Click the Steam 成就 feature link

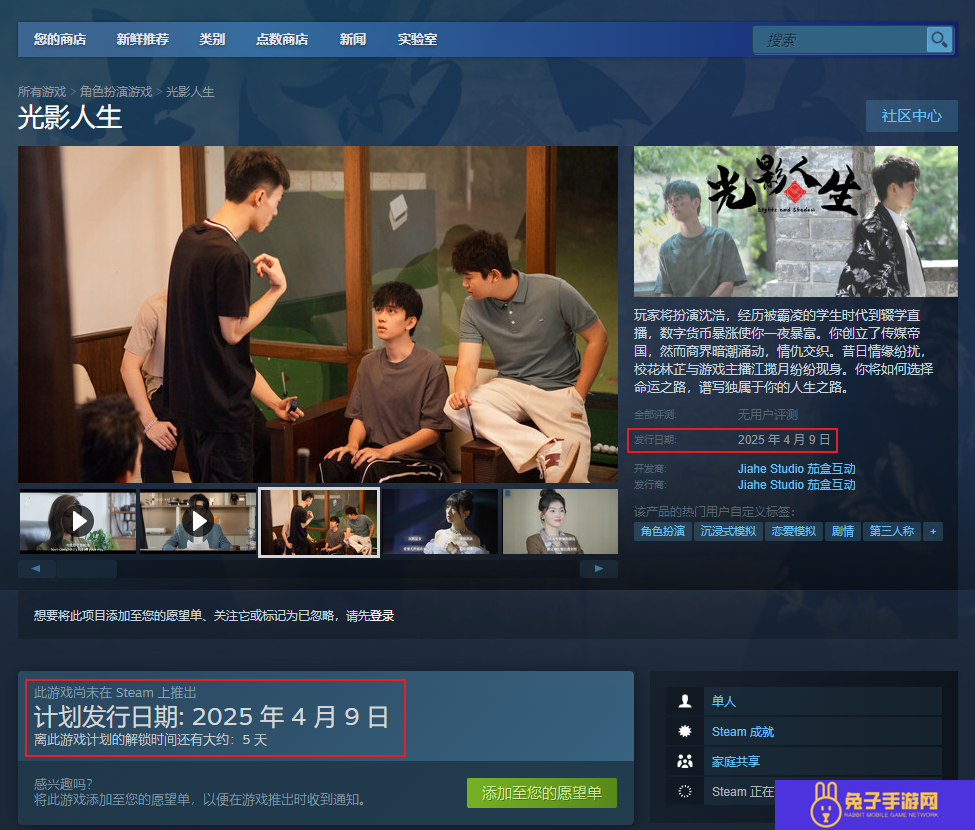[x=742, y=732]
